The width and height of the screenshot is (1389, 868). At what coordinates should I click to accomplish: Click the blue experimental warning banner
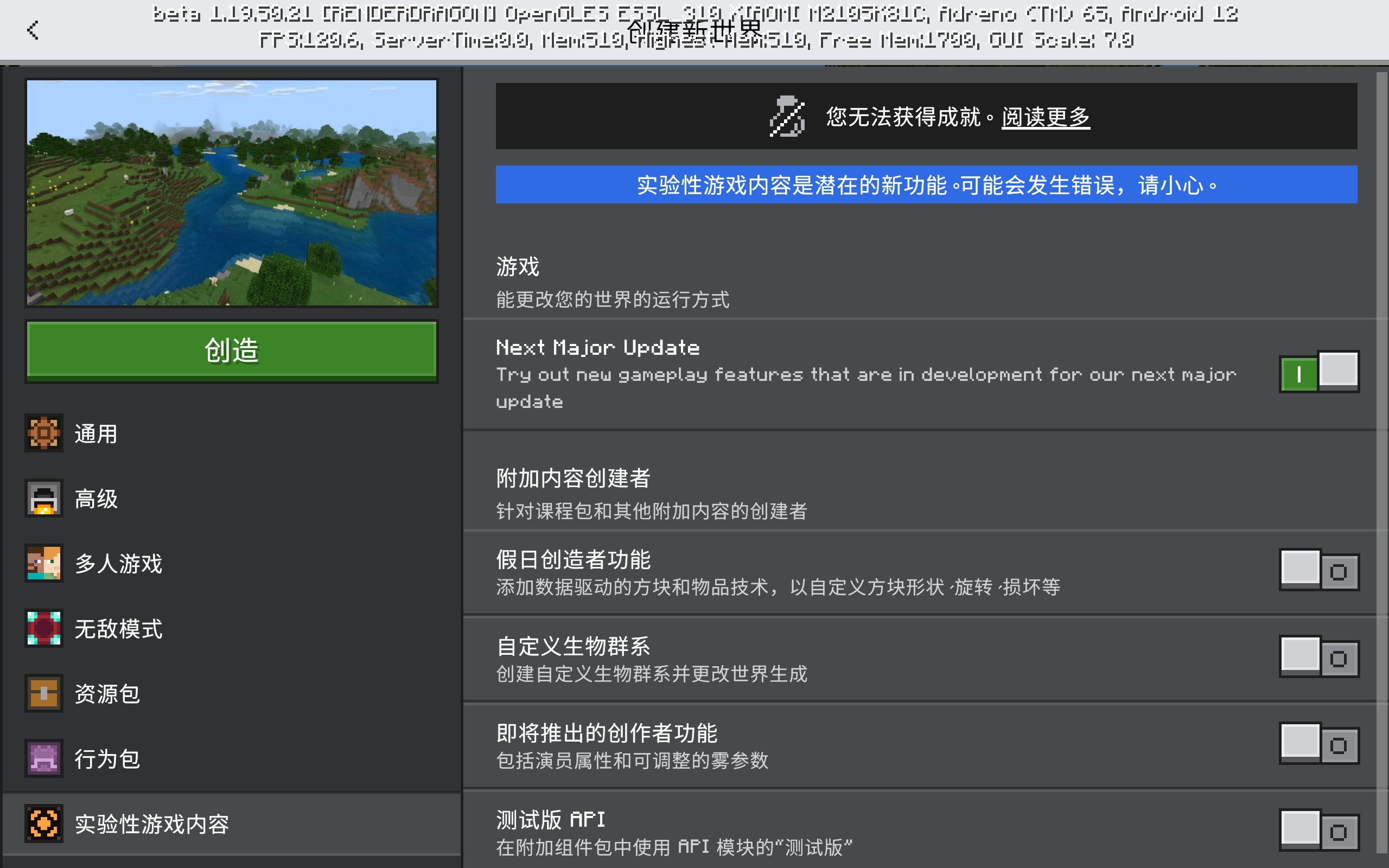[x=926, y=184]
